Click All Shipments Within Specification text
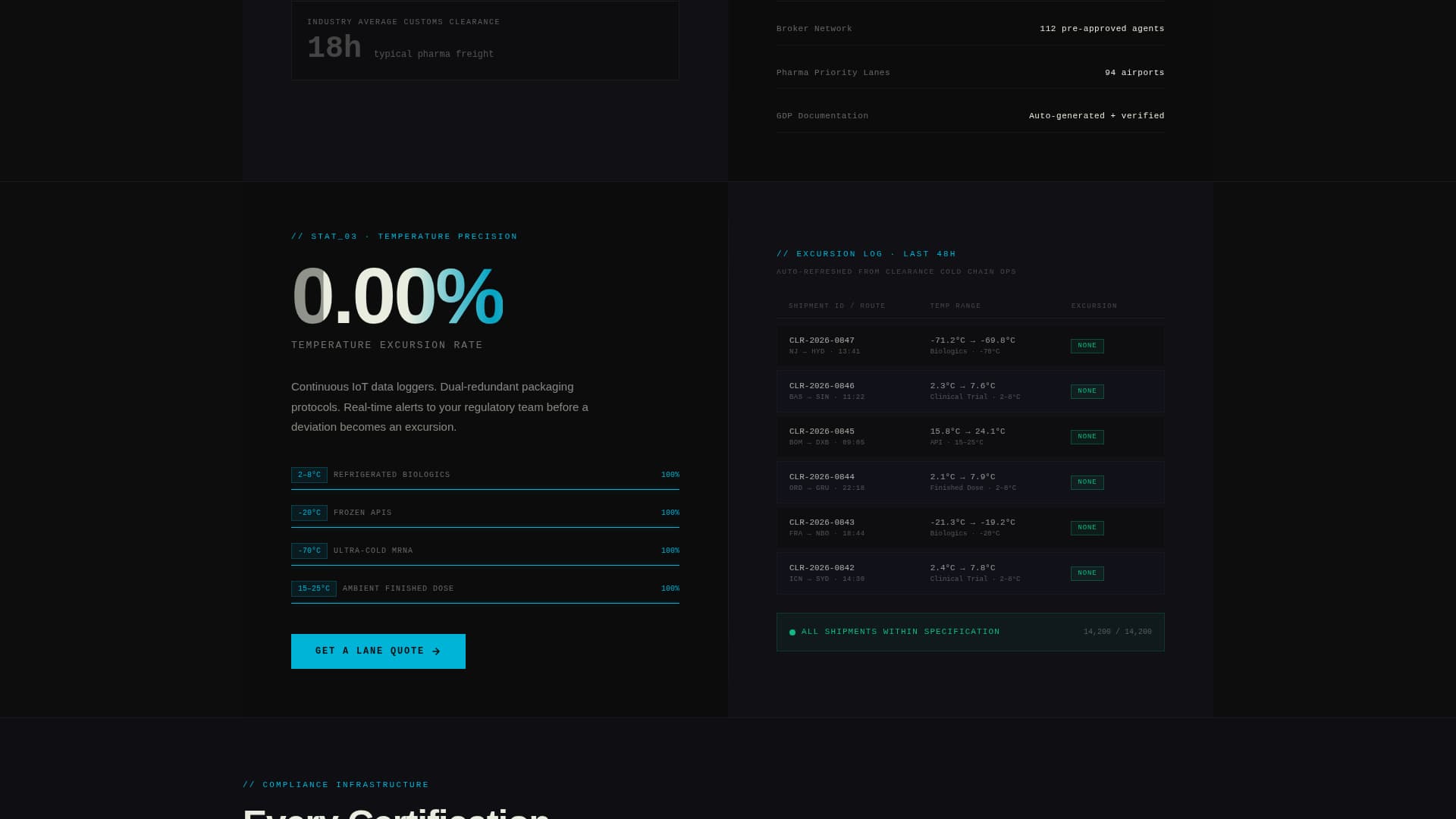This screenshot has height=819, width=1456. pos(901,632)
